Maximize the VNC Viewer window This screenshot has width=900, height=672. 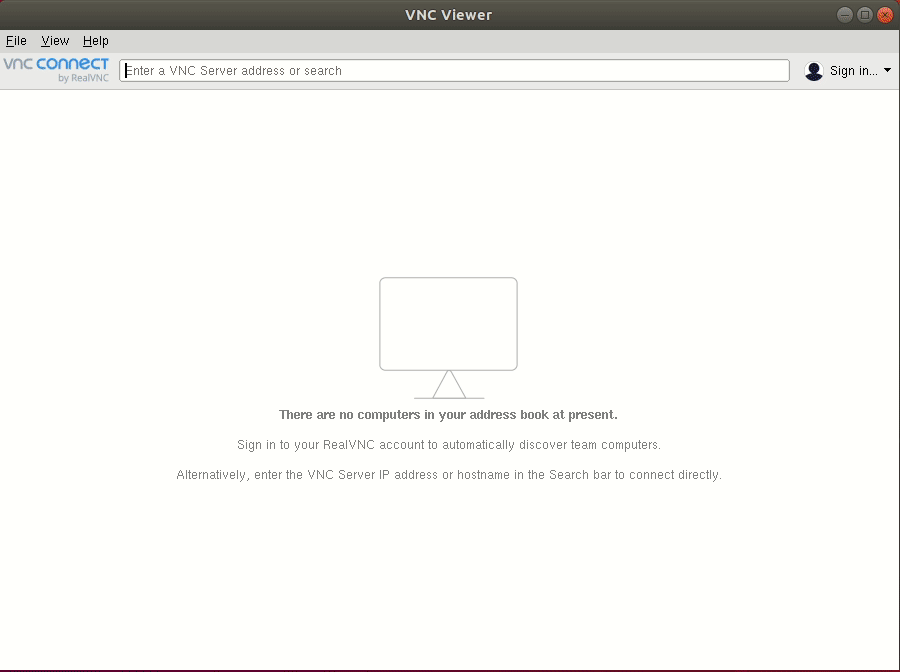tap(865, 15)
